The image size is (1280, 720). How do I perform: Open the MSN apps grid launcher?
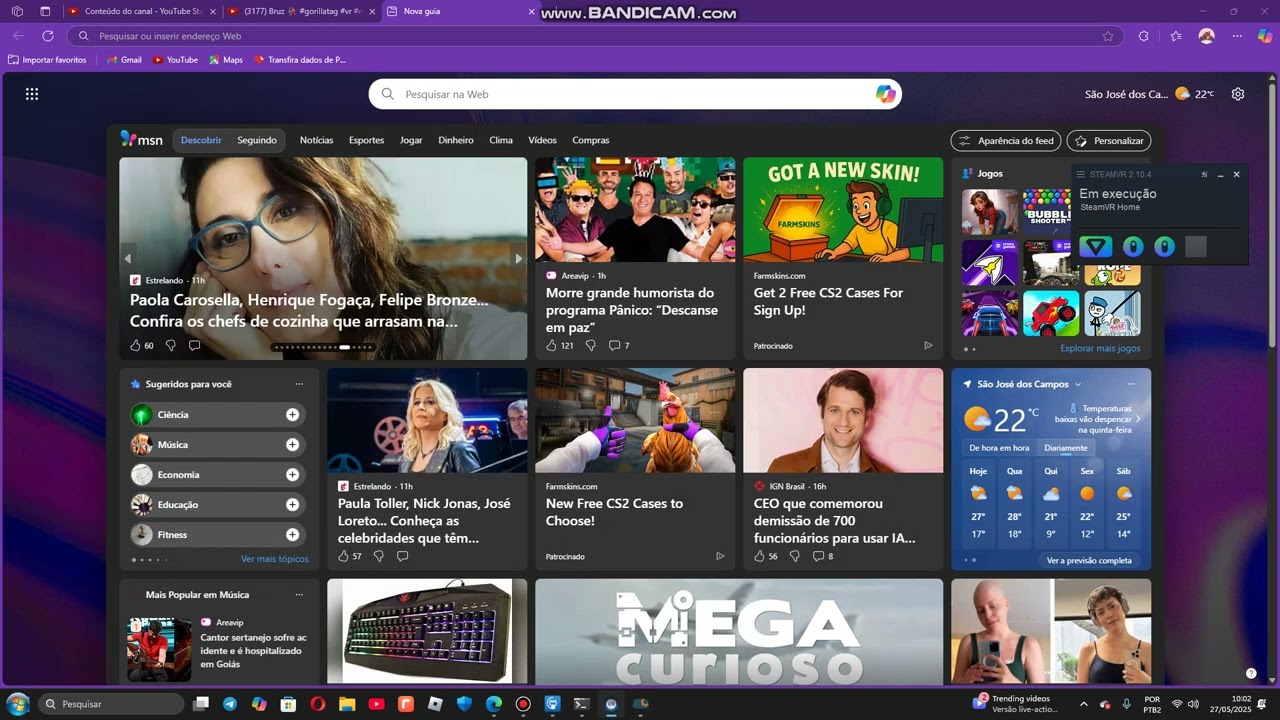click(32, 94)
